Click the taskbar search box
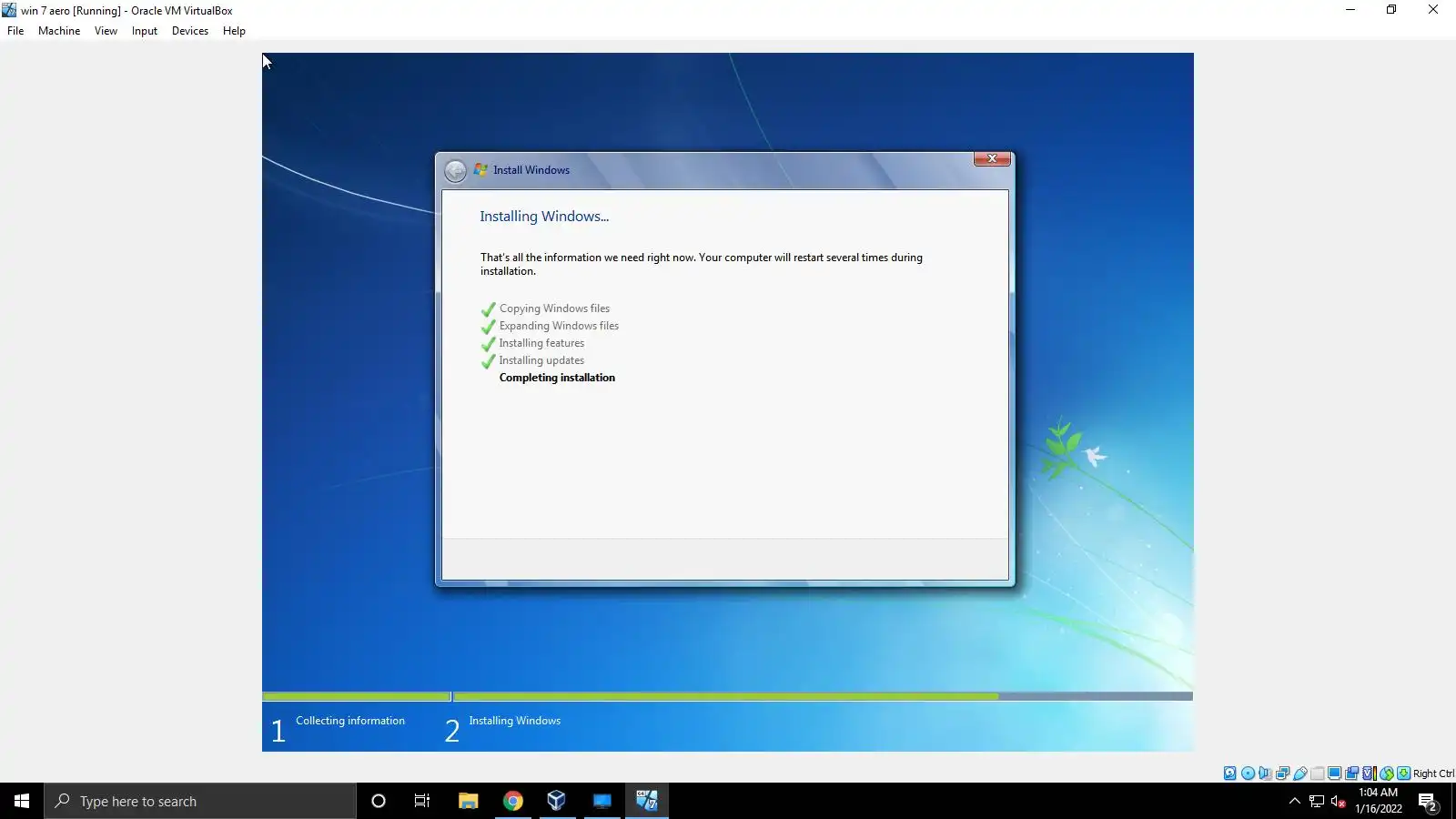This screenshot has width=1456, height=819. click(200, 801)
